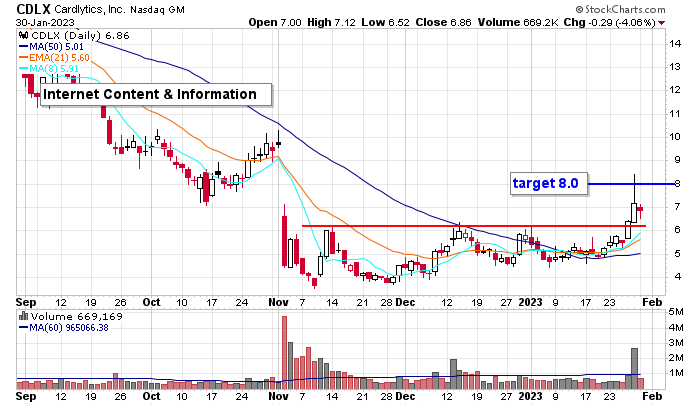
Task: Click the red down-triangle change indicator
Action: pyautogui.click(x=662, y=23)
